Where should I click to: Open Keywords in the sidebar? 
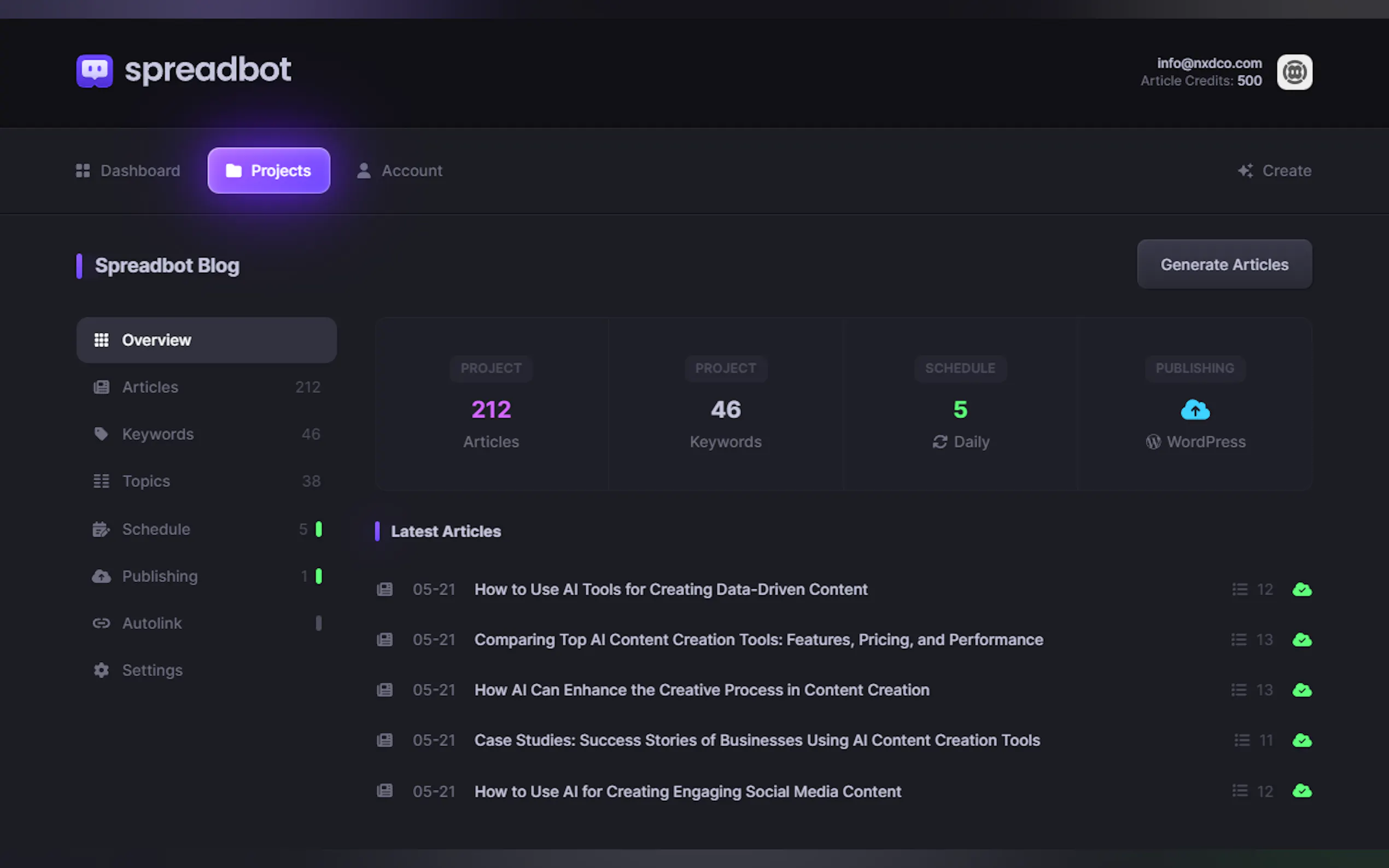[157, 434]
